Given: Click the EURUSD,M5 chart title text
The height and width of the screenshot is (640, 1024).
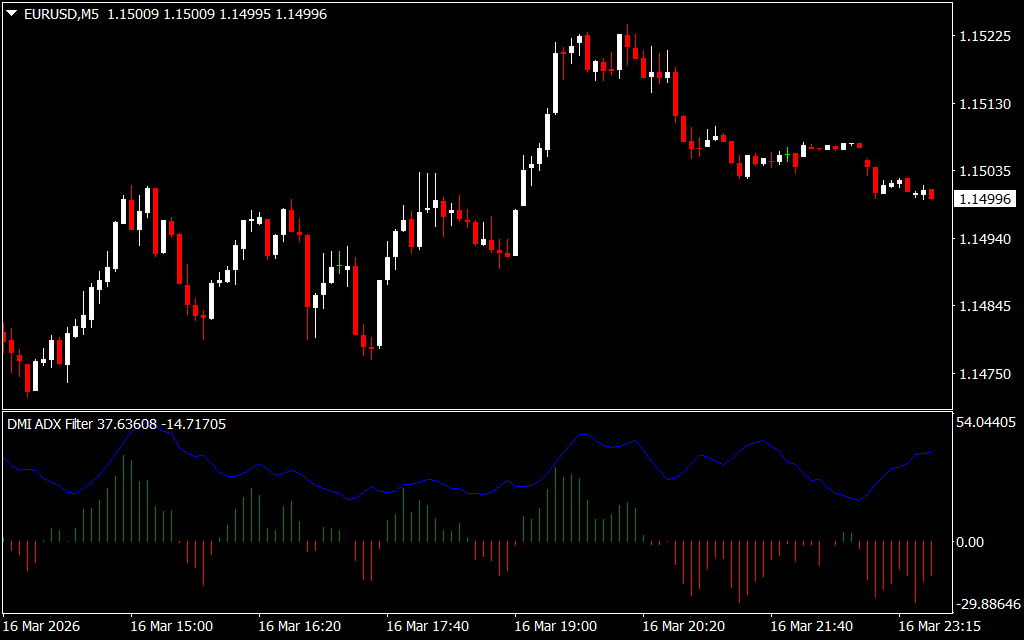Looking at the screenshot, I should pos(59,15).
